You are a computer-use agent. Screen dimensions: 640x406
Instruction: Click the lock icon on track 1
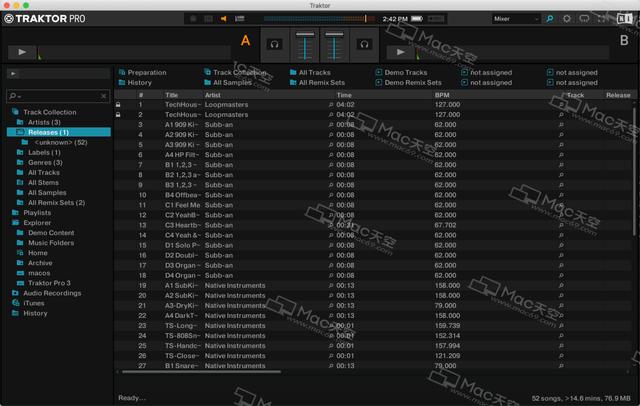click(118, 105)
